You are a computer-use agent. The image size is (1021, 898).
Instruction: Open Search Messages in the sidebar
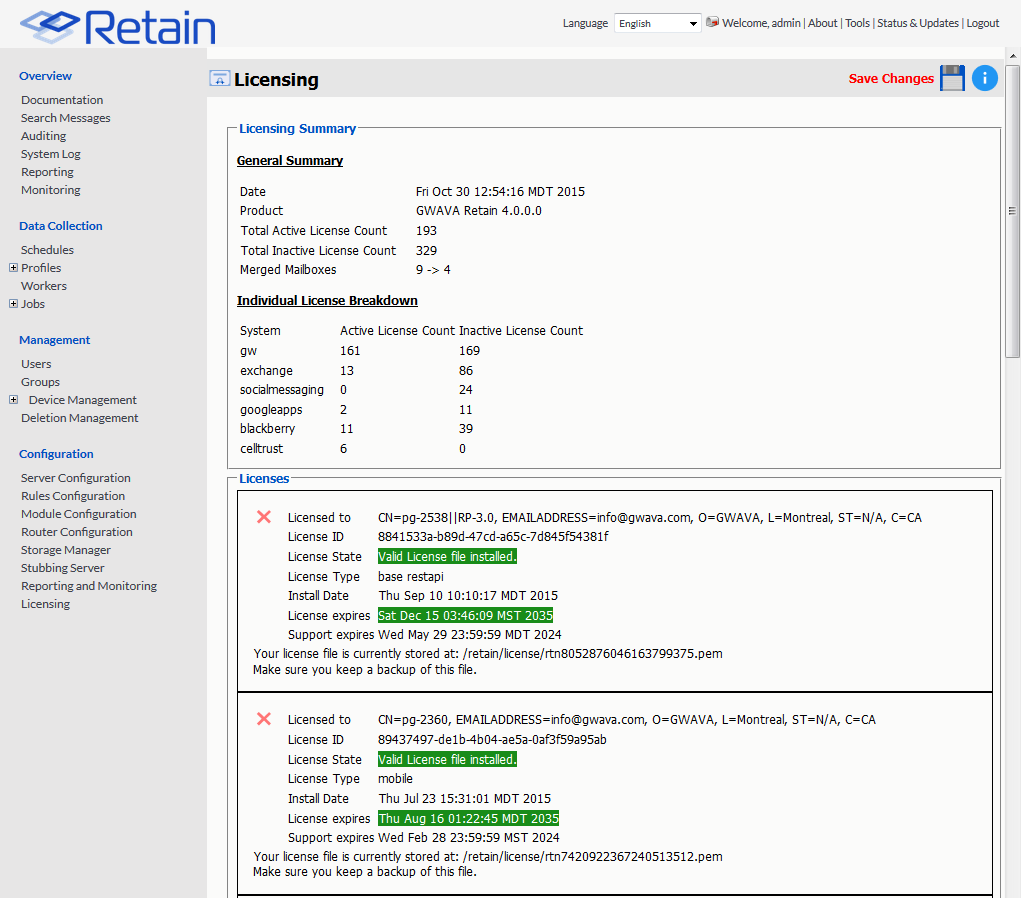(x=65, y=118)
